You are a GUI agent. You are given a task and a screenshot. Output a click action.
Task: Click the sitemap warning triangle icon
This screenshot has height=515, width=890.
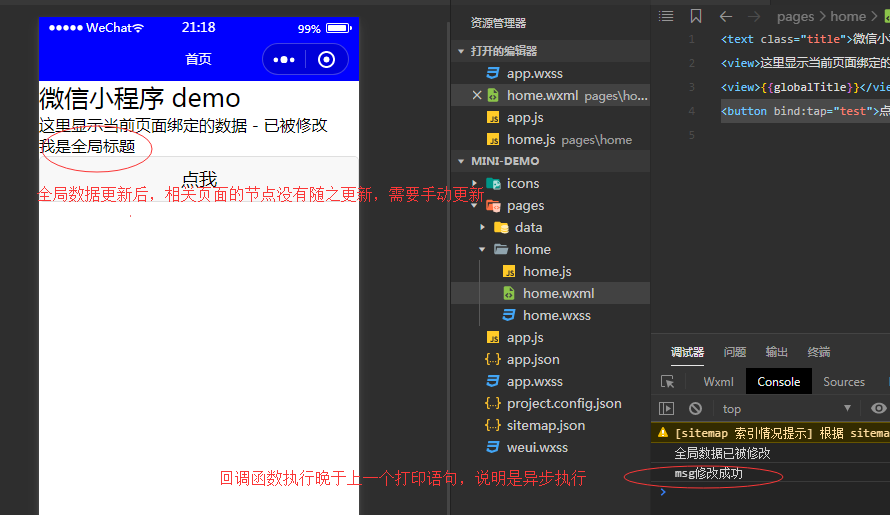pyautogui.click(x=662, y=433)
